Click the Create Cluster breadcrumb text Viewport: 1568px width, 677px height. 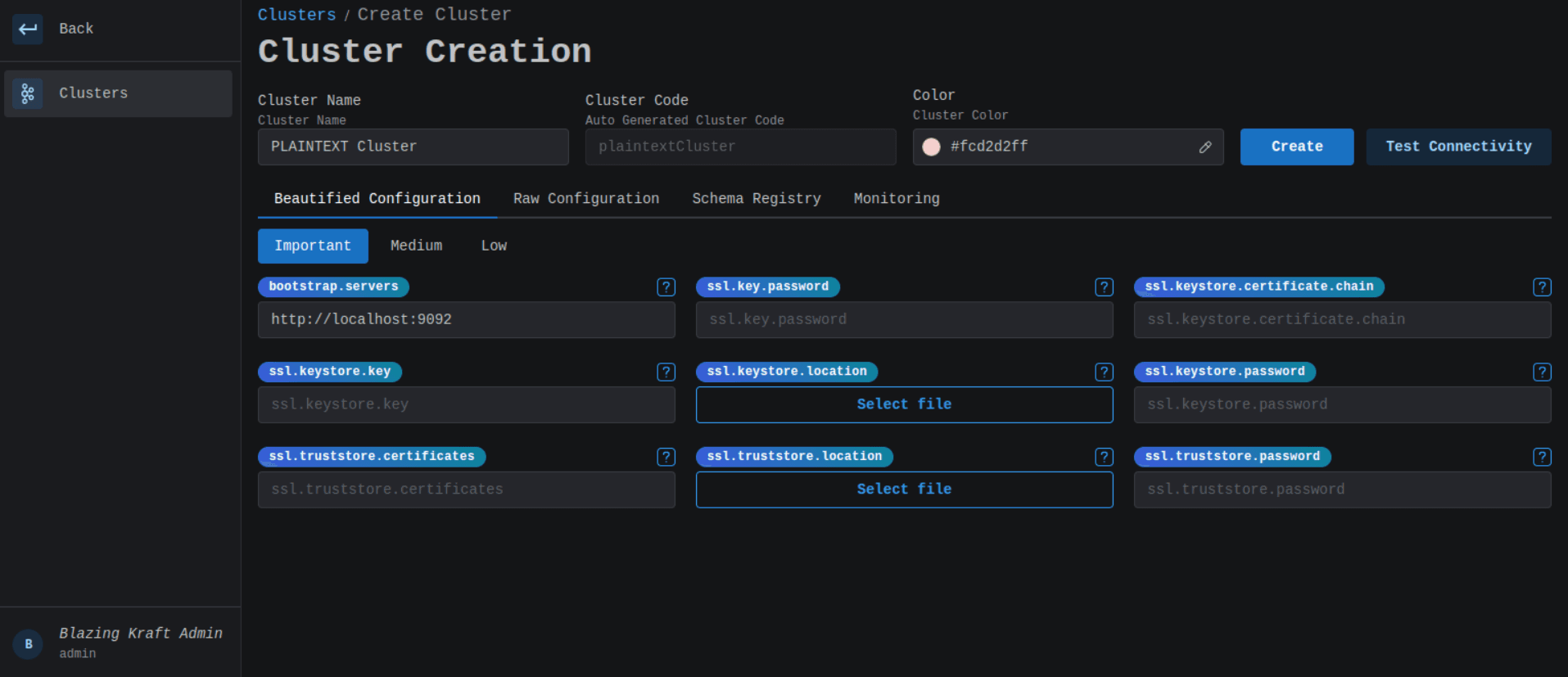tap(434, 15)
